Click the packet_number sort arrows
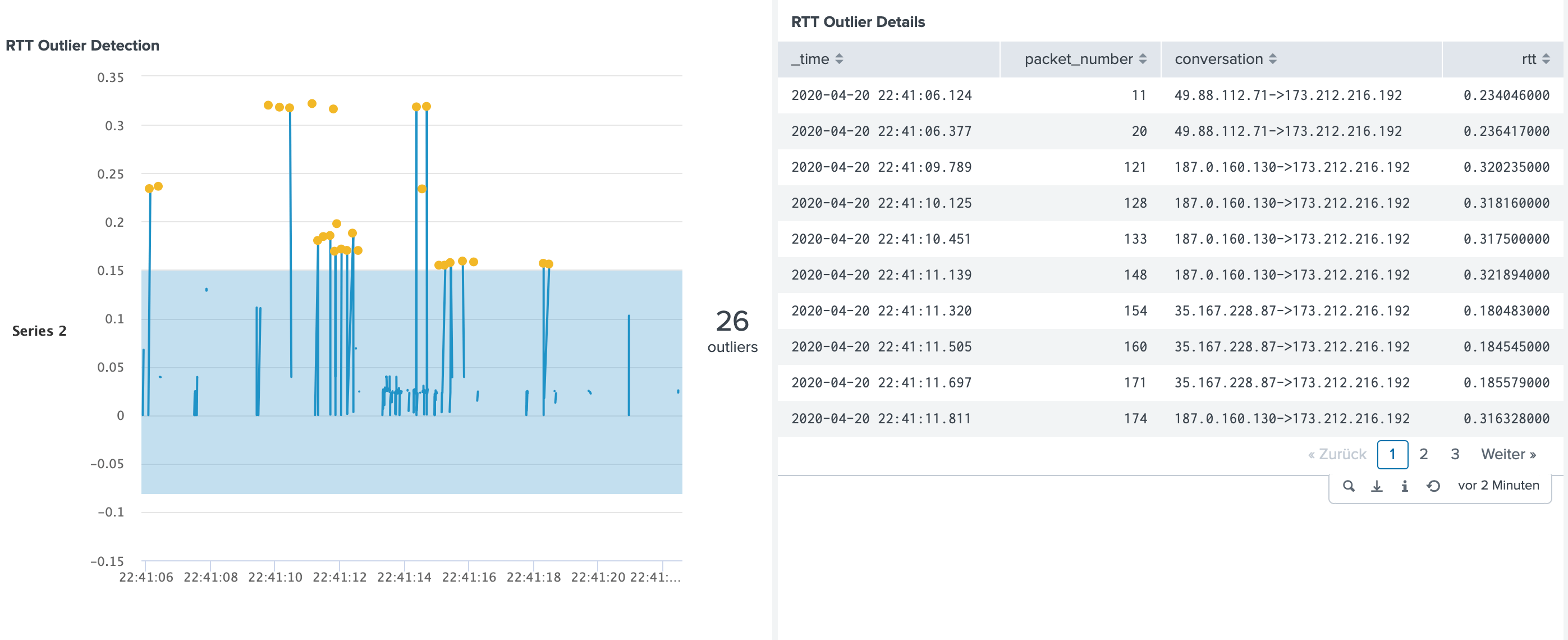 (x=1142, y=59)
